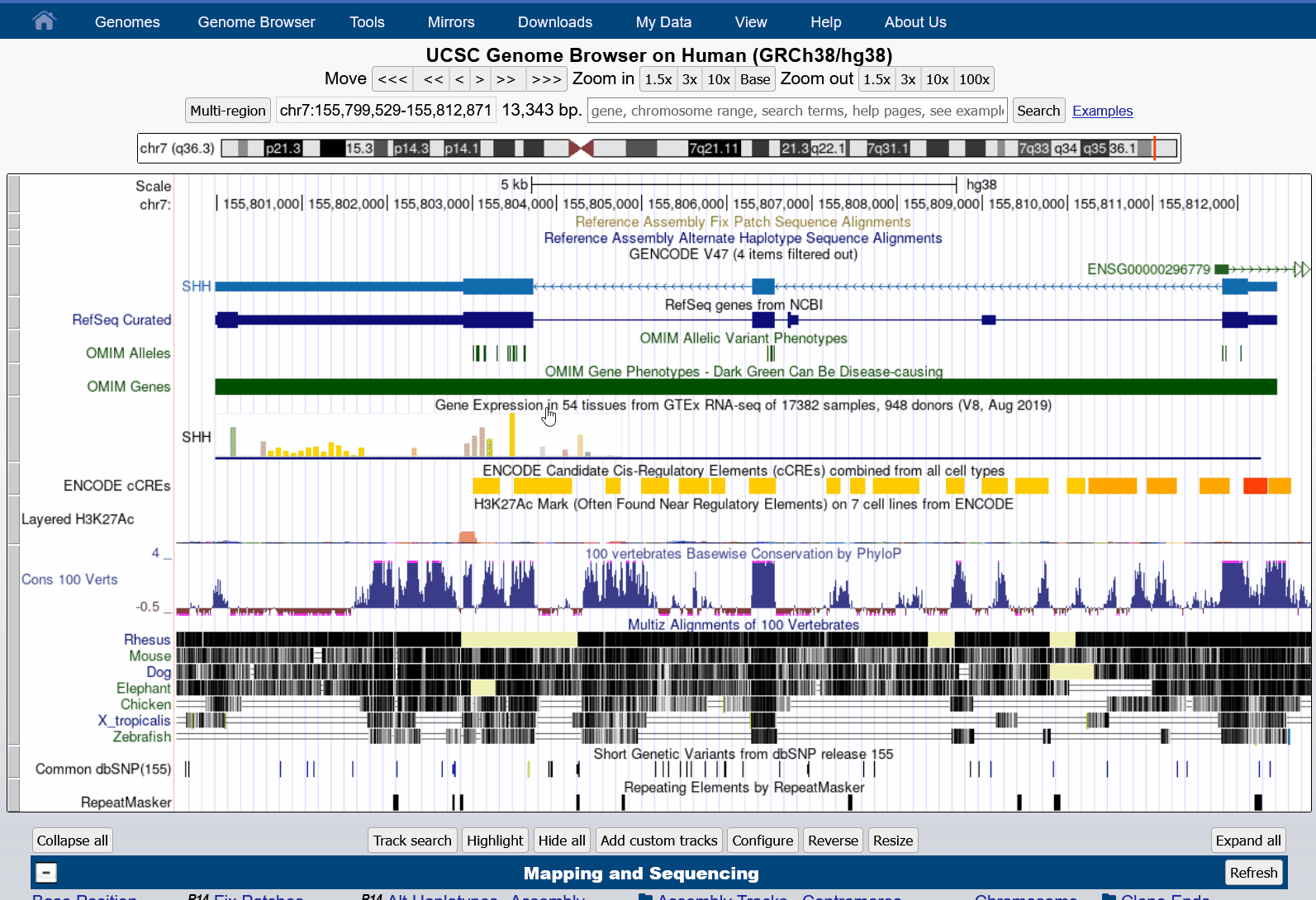Click the gene search input field
Screen dimensions: 1316x900
click(x=796, y=111)
